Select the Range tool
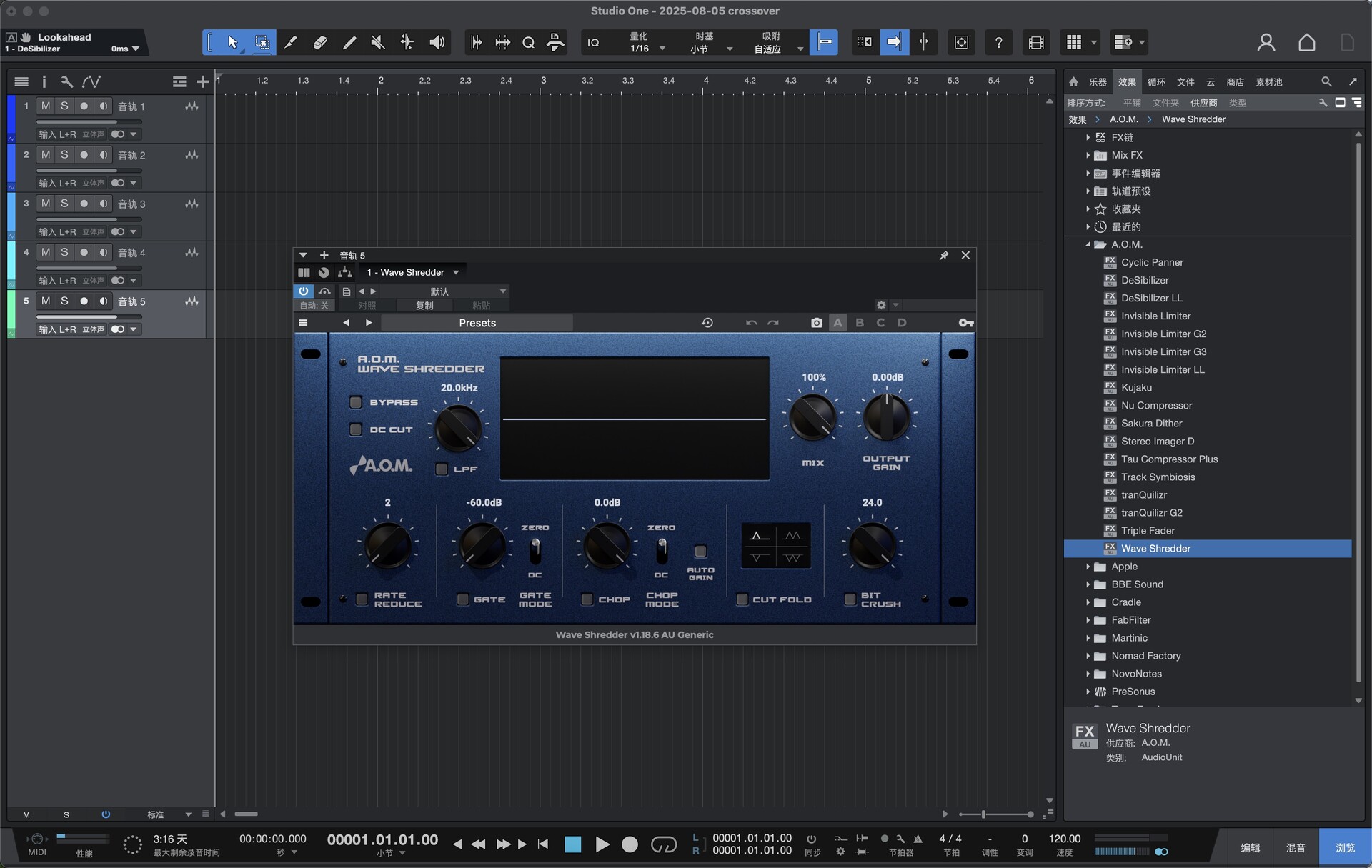The width and height of the screenshot is (1372, 868). 262,43
